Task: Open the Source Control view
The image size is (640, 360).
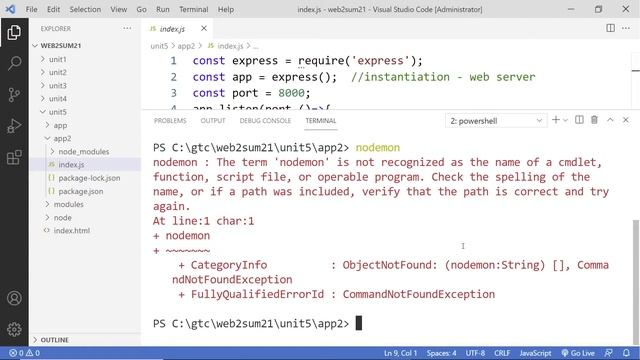Action: coord(14,95)
